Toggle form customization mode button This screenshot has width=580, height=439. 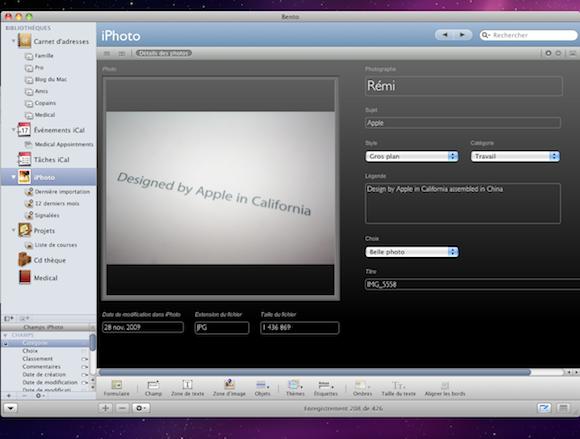click(544, 408)
